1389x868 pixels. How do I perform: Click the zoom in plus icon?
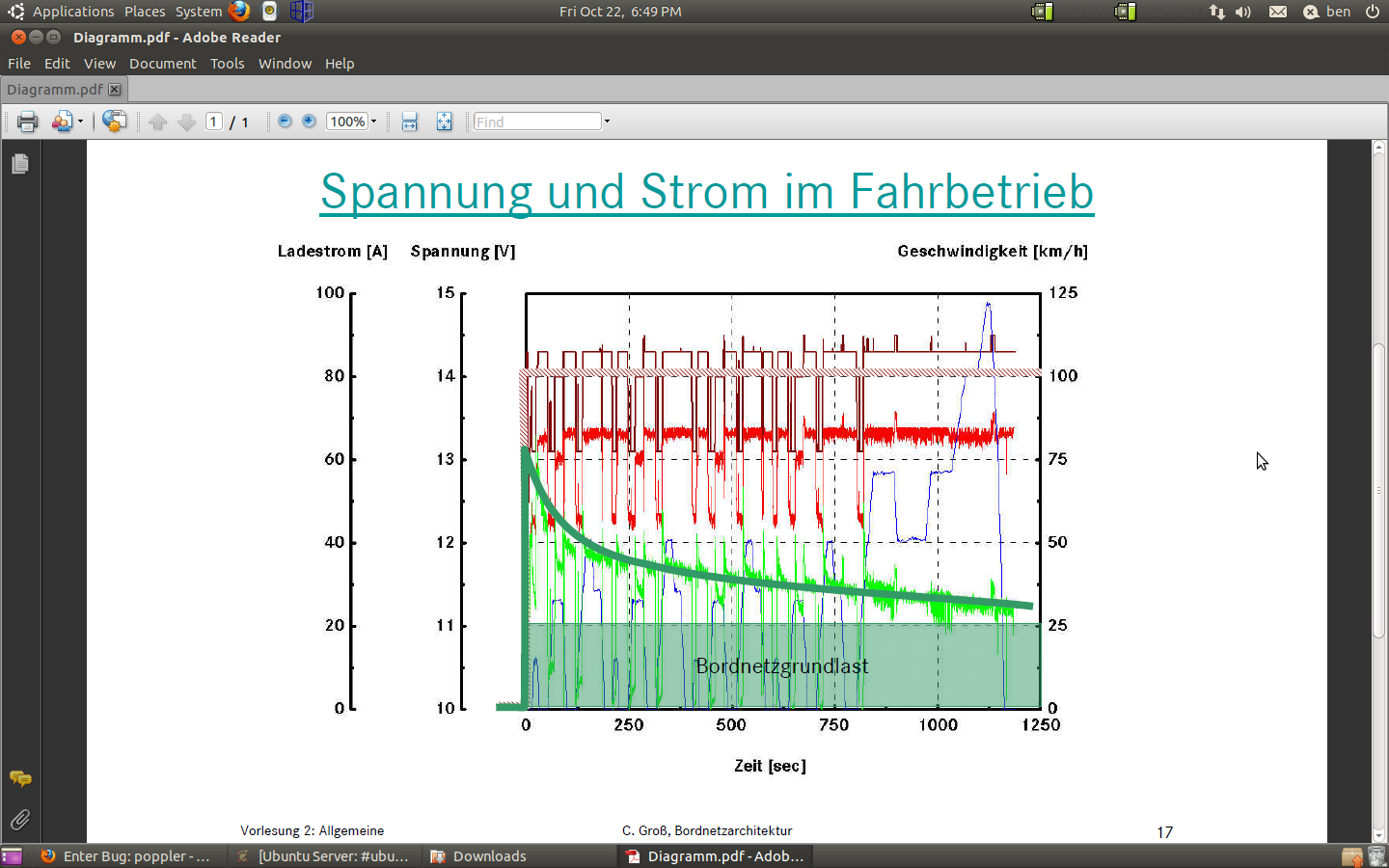click(x=309, y=122)
